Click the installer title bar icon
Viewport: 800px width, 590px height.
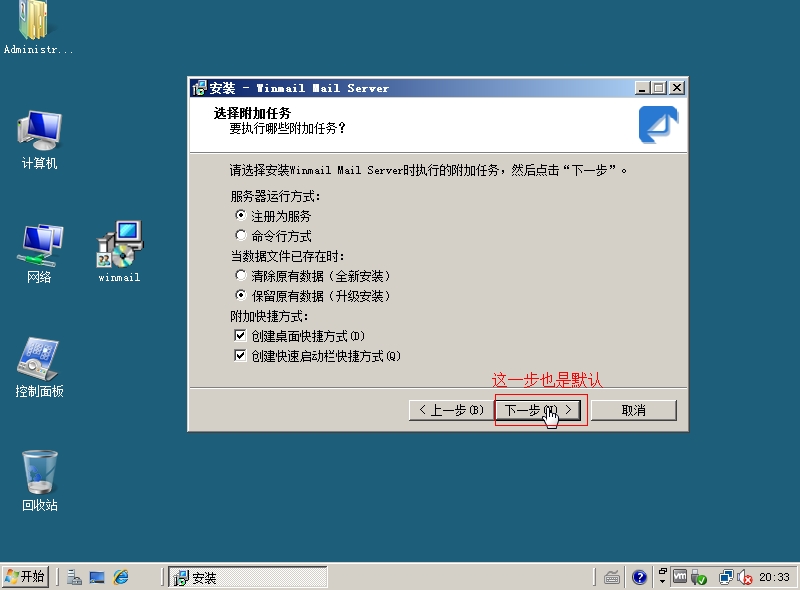[x=199, y=88]
